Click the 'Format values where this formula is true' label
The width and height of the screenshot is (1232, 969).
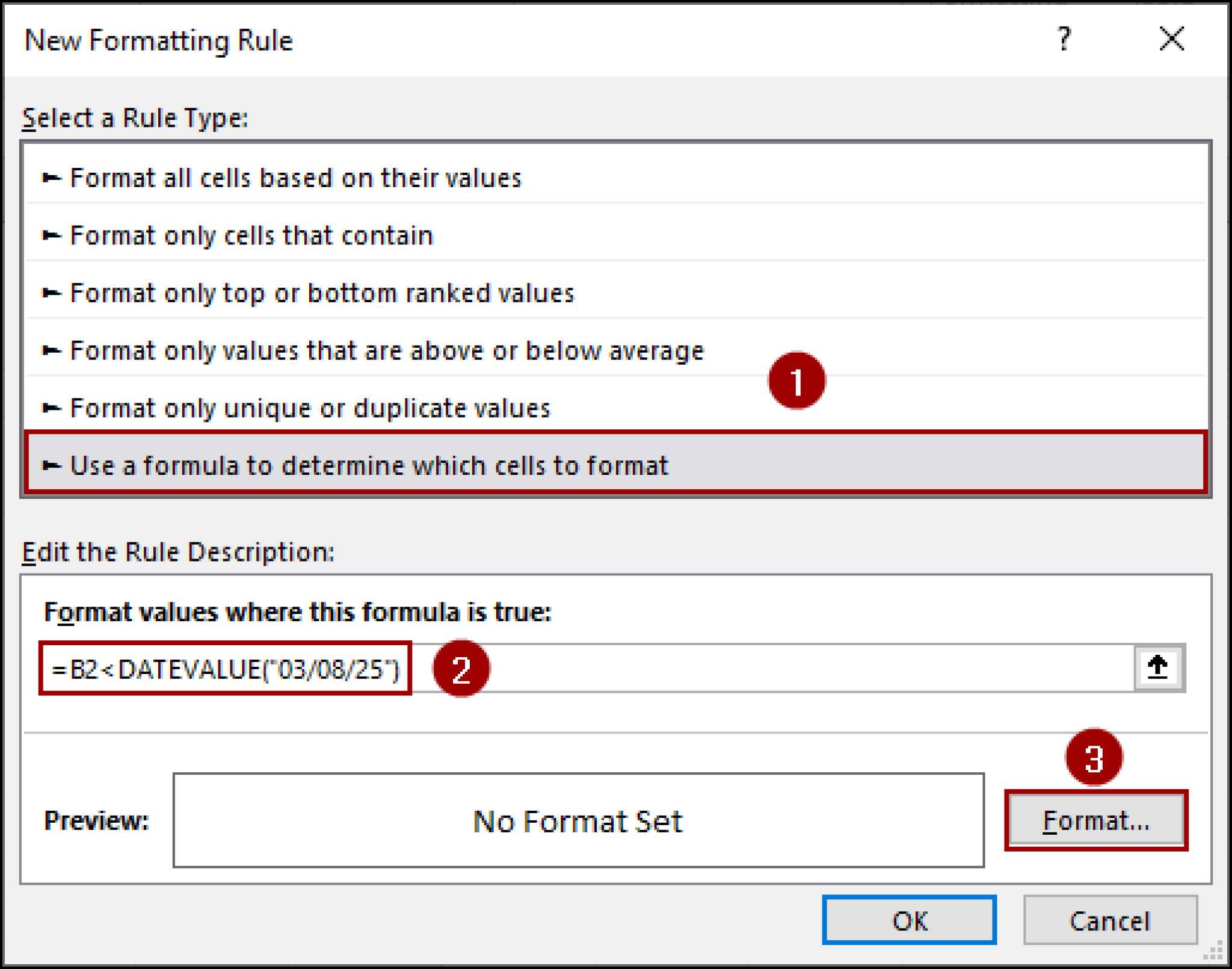(x=299, y=612)
